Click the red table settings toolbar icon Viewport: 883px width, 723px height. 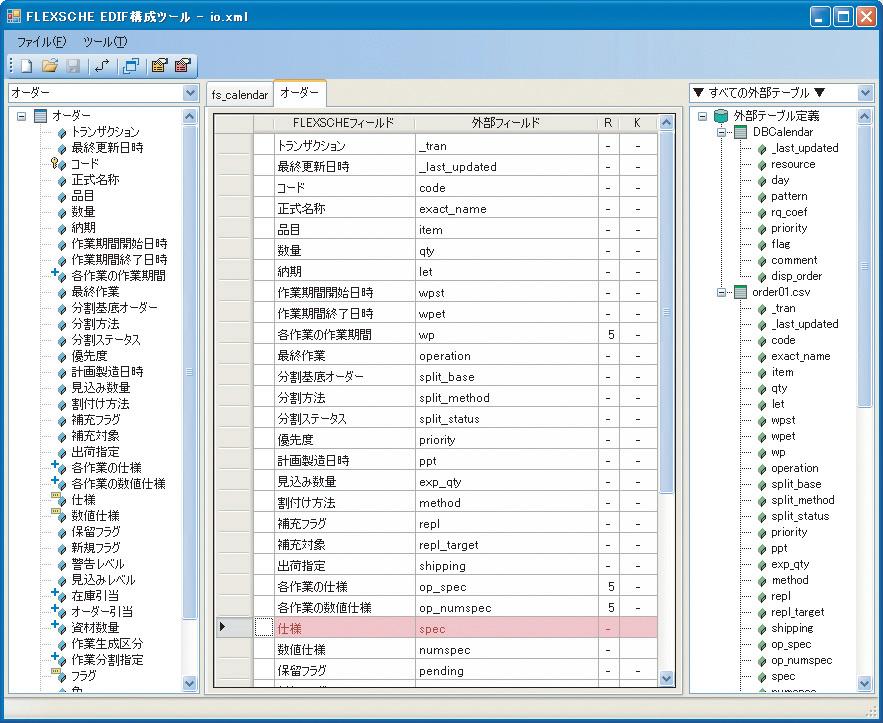coord(182,66)
